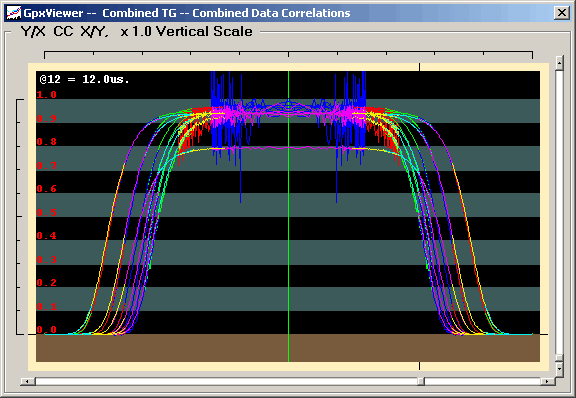The height and width of the screenshot is (398, 576).
Task: Click the vertical scrollbar down arrow
Action: coord(559,369)
